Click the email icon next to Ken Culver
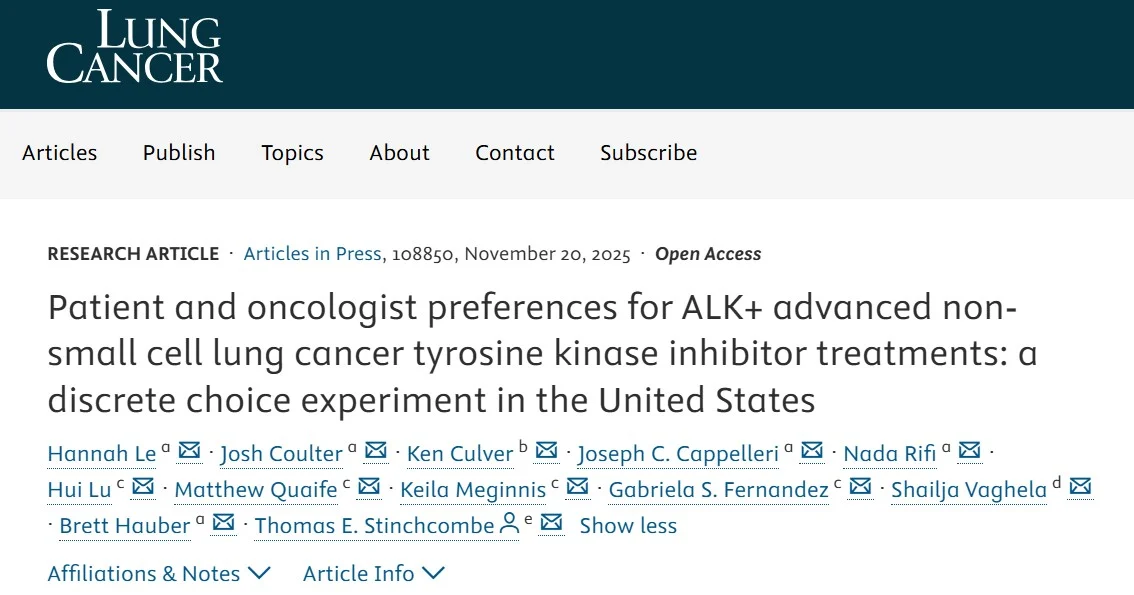This screenshot has width=1134, height=595. (x=546, y=452)
